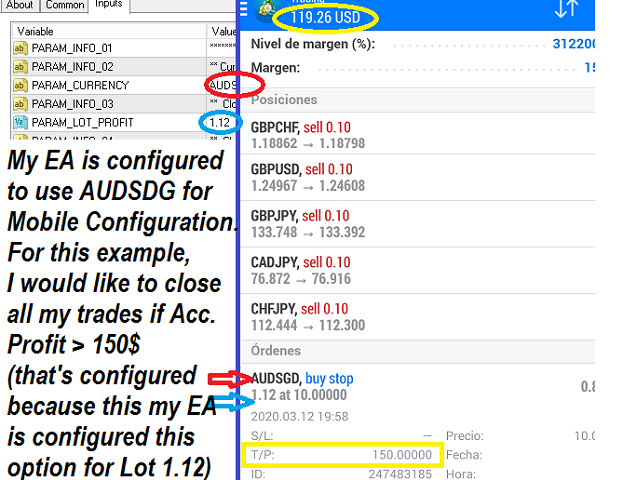Edit the 1.12 lot profit value

220,122
